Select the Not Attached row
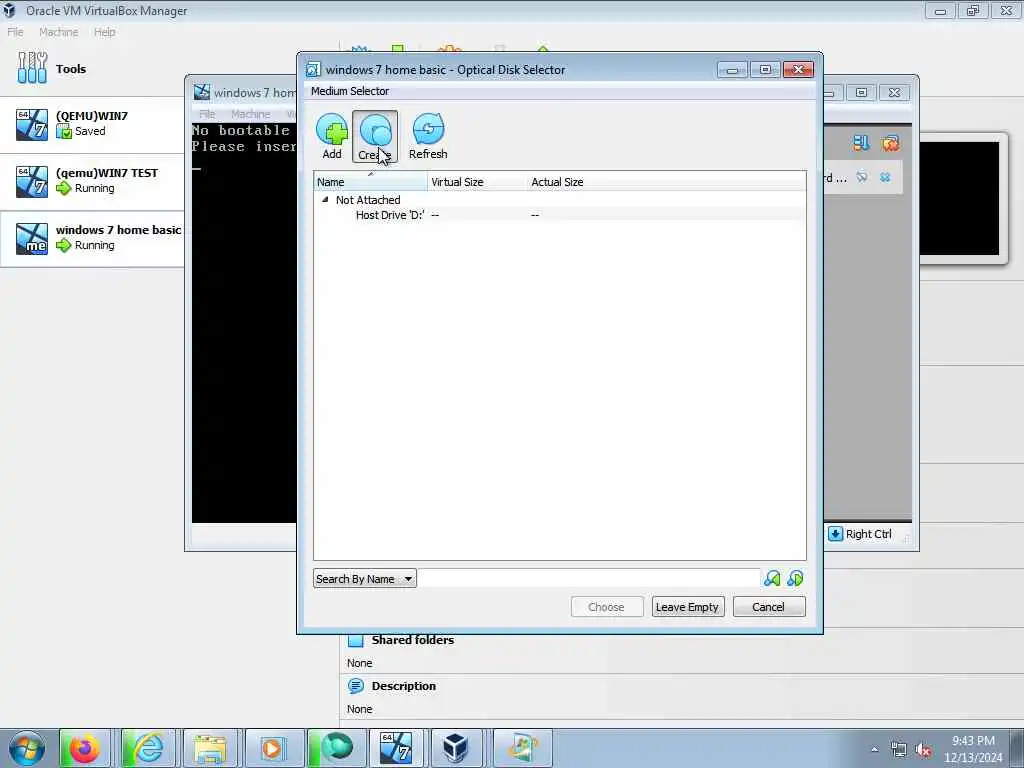The height and width of the screenshot is (768, 1024). pos(560,200)
